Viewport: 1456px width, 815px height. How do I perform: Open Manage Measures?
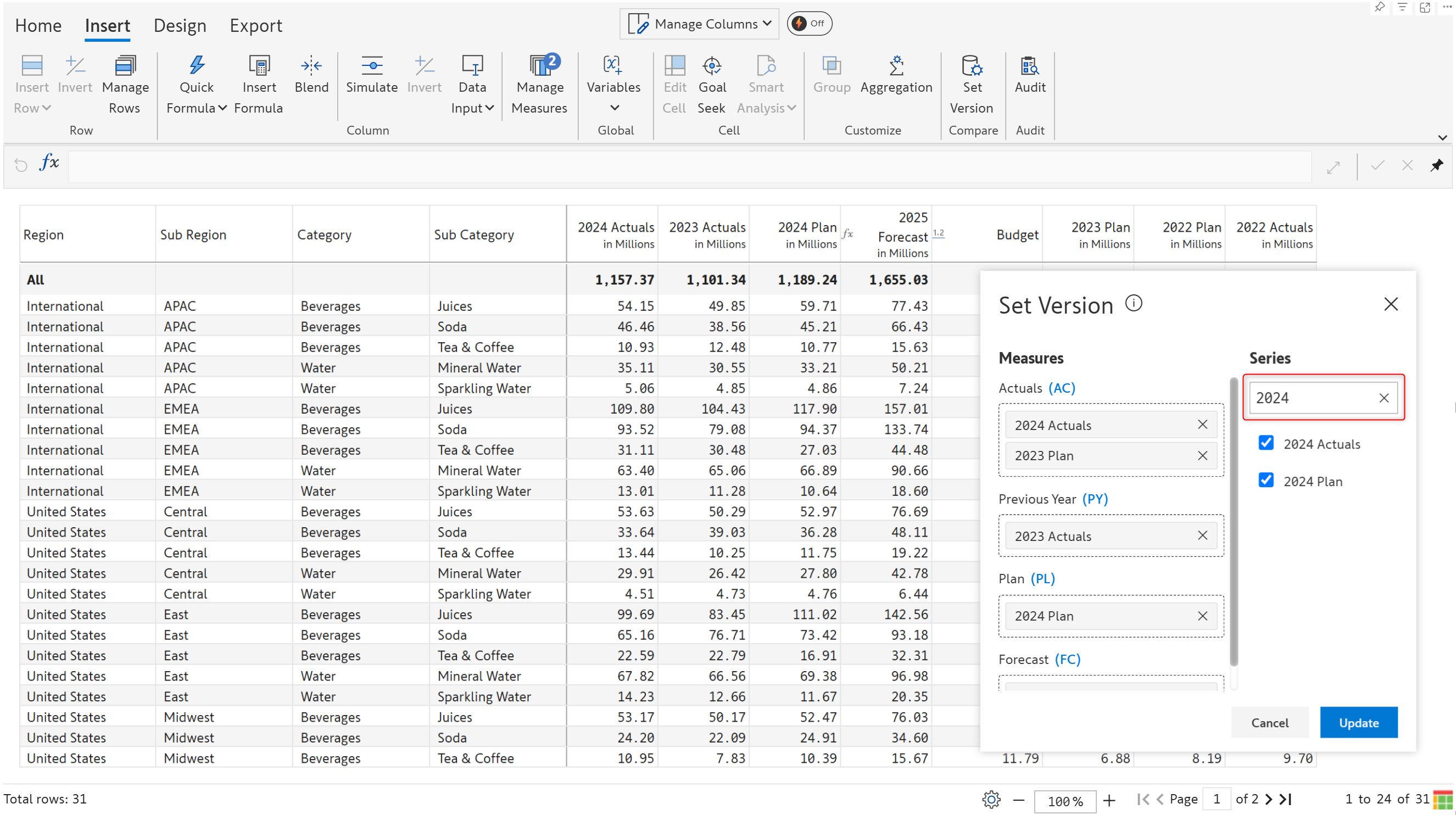540,66
